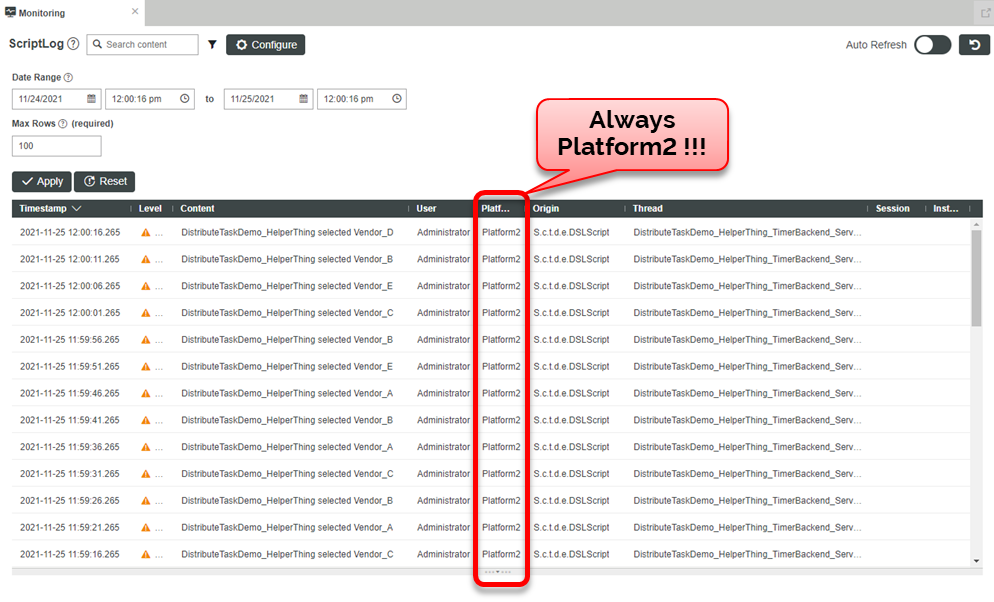Click warning icon on 11:59:36.265 row
Screen dimensions: 994x602
[146, 447]
